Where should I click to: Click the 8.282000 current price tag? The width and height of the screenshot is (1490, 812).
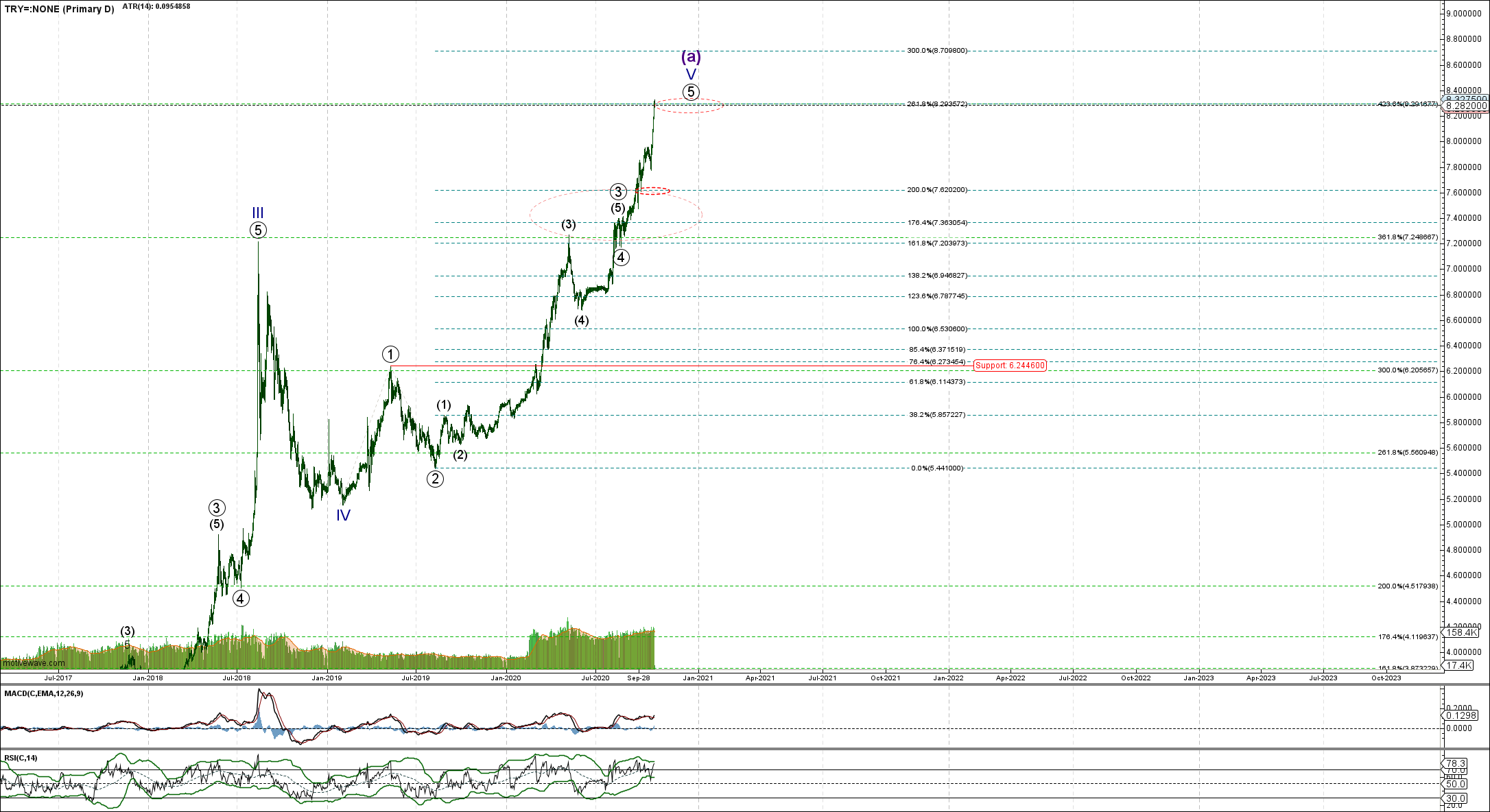click(1466, 106)
